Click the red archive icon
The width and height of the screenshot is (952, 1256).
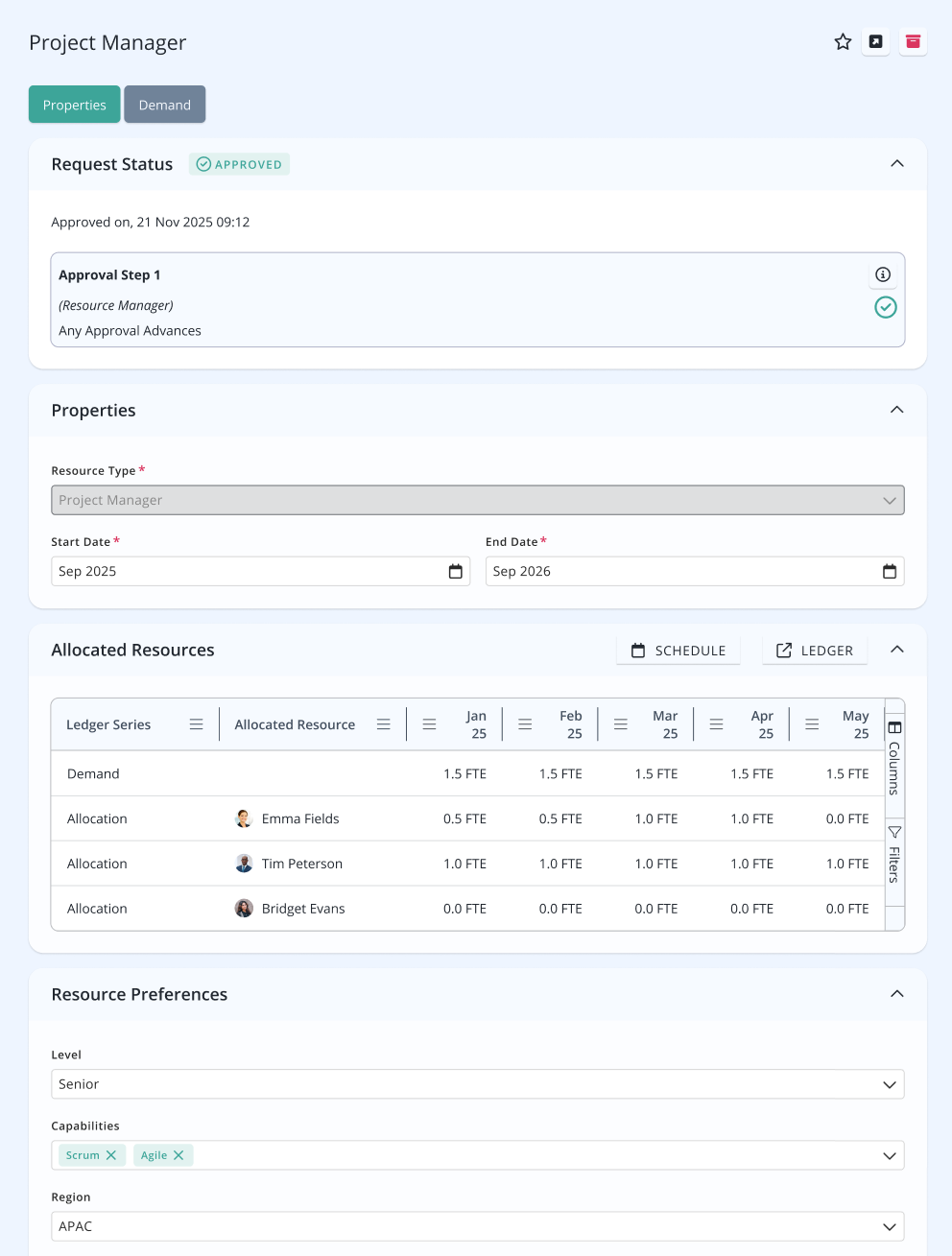click(x=913, y=41)
